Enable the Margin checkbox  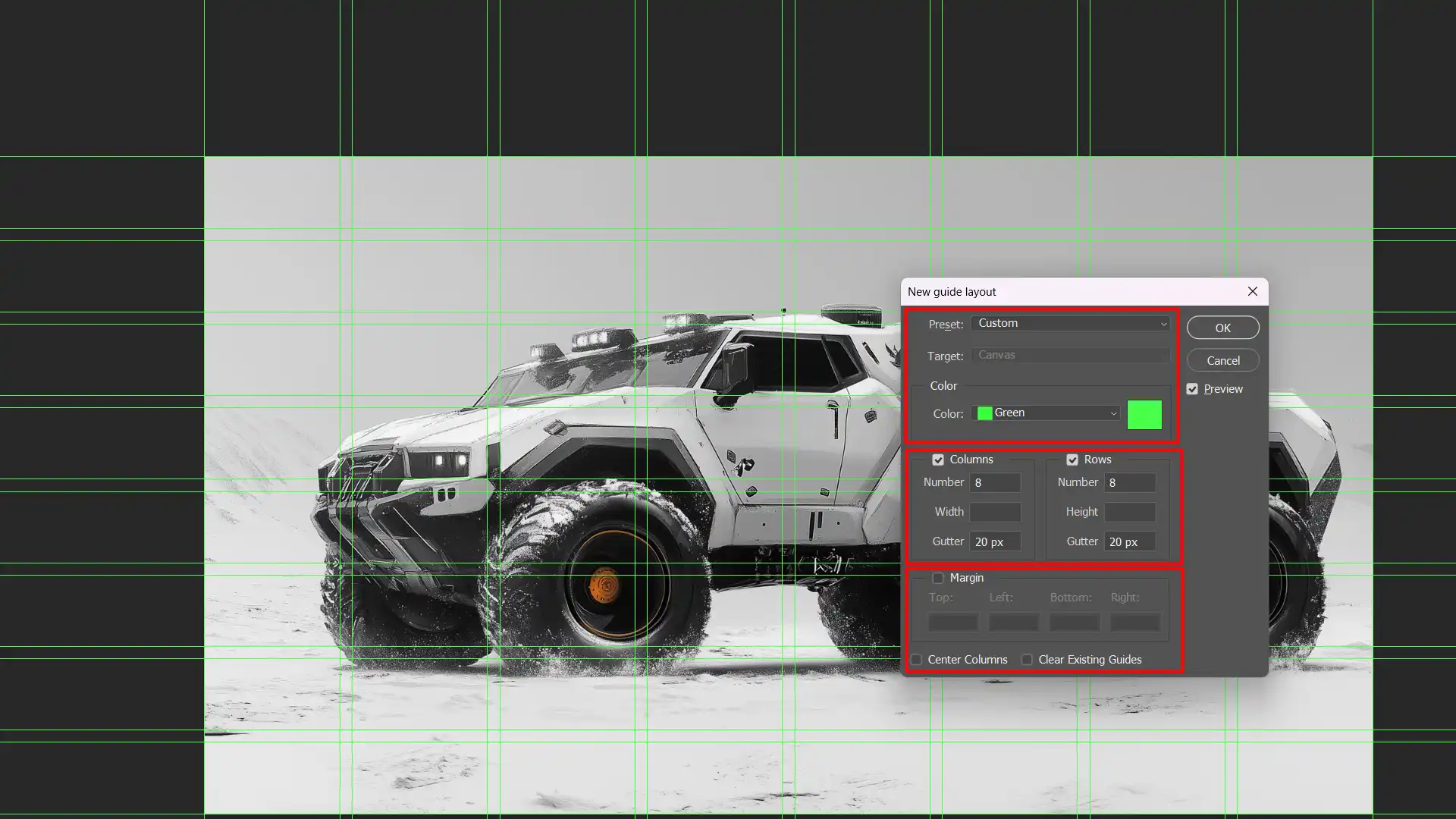point(938,578)
